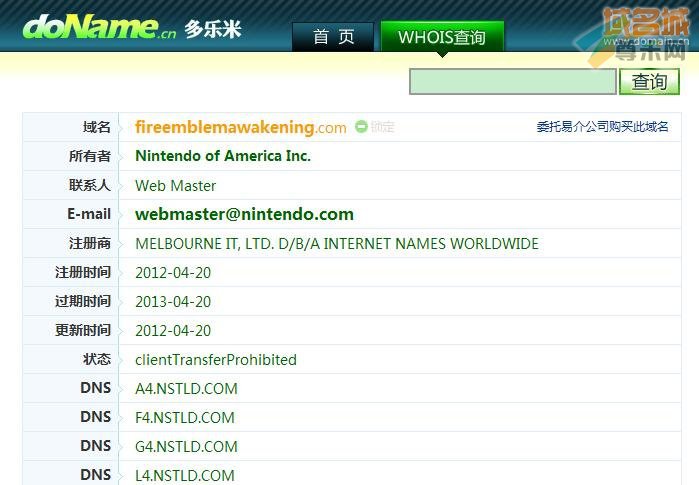Viewport: 699px width, 485px height.
Task: Open the 委托易介公司购买此域名 link
Action: (x=603, y=127)
